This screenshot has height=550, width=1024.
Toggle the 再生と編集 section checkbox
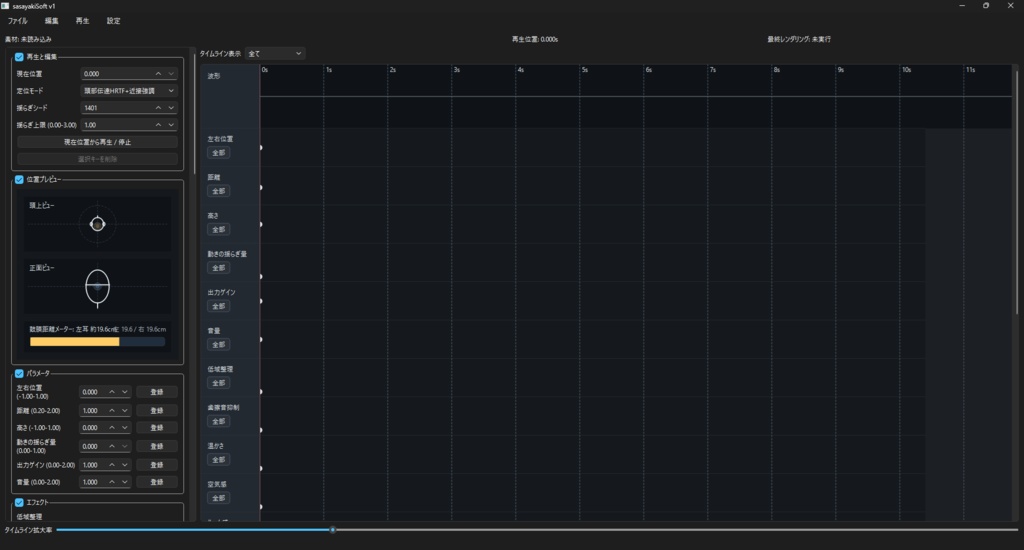pos(19,57)
